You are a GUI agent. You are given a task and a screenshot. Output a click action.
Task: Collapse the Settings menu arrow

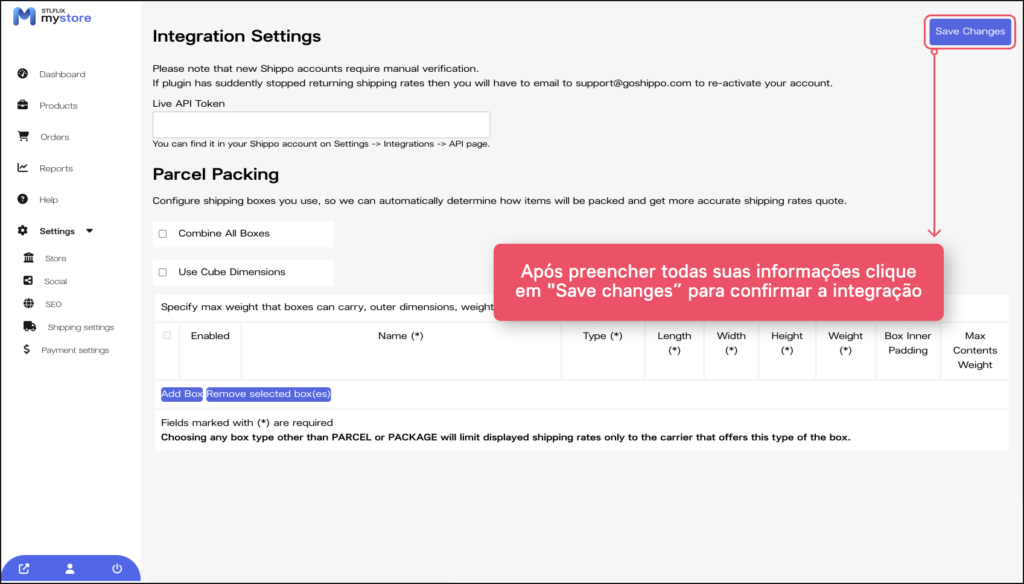pyautogui.click(x=89, y=231)
